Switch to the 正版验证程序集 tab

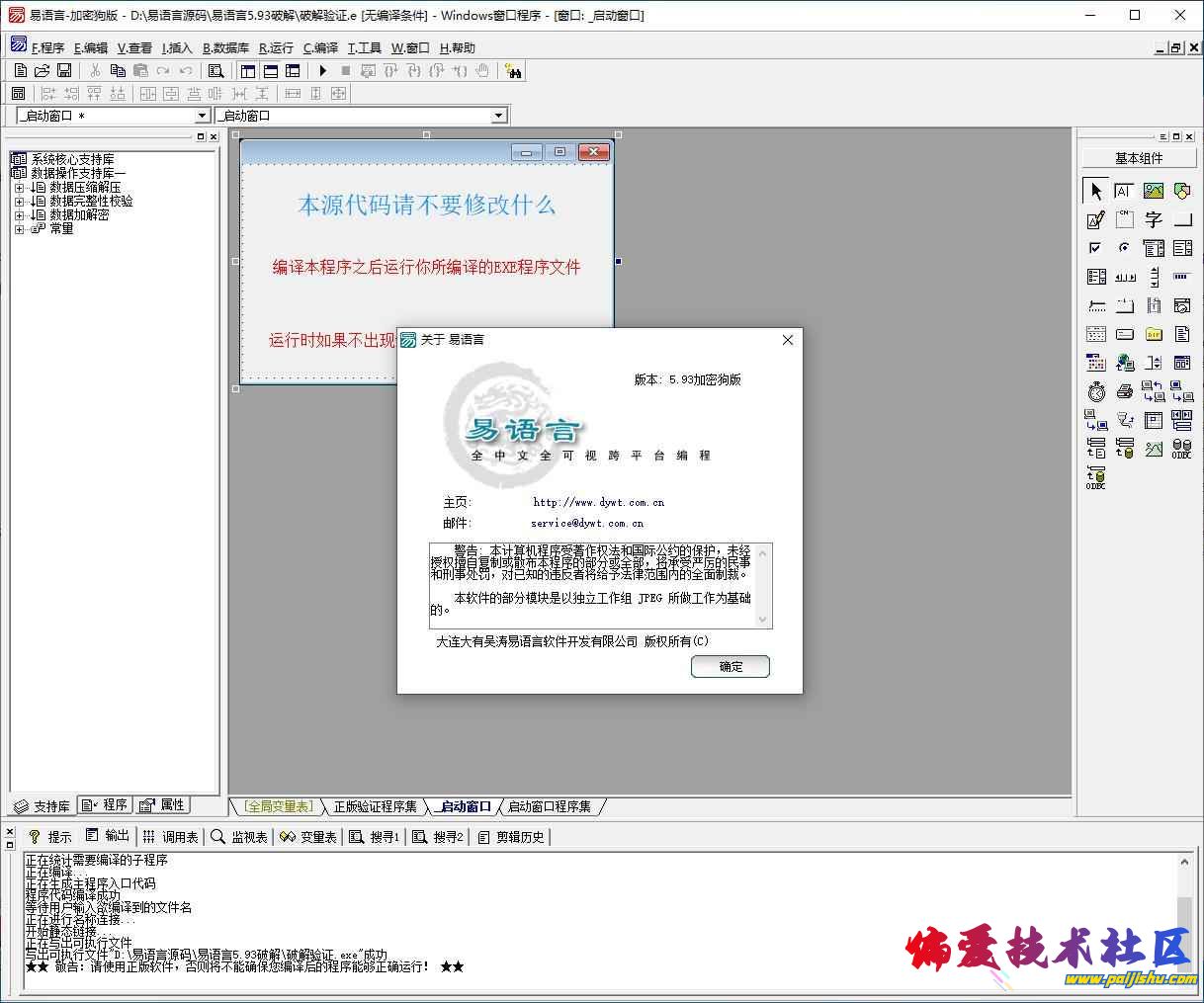coord(375,806)
